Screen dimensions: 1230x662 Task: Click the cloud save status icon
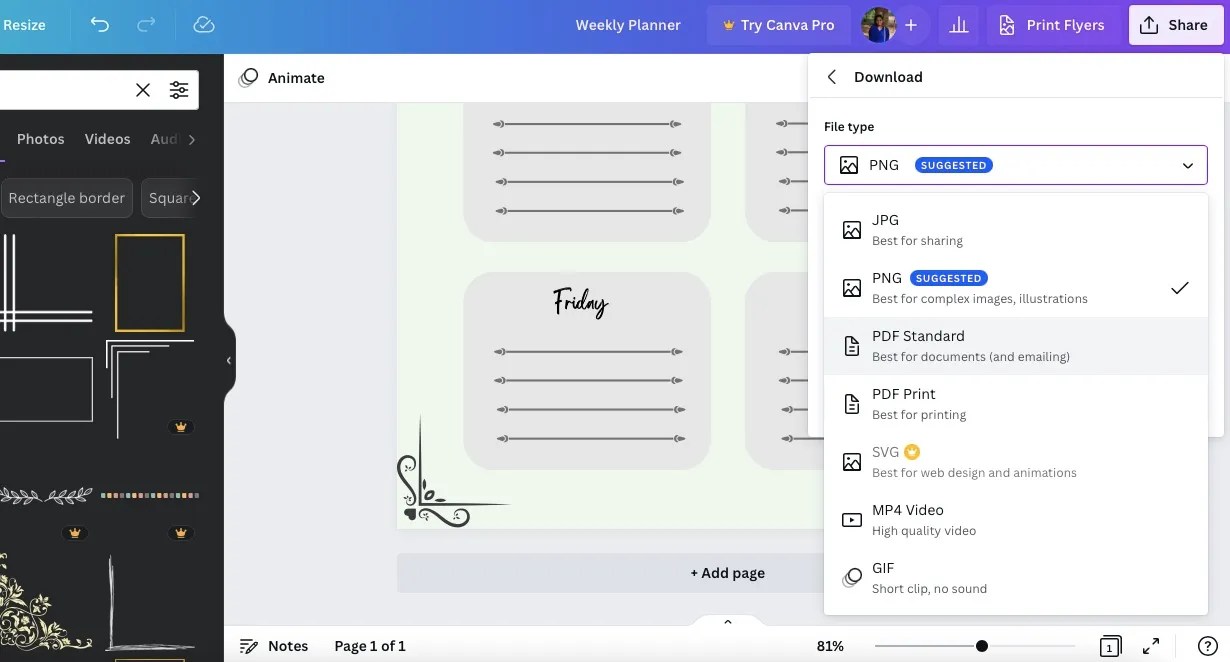point(204,25)
